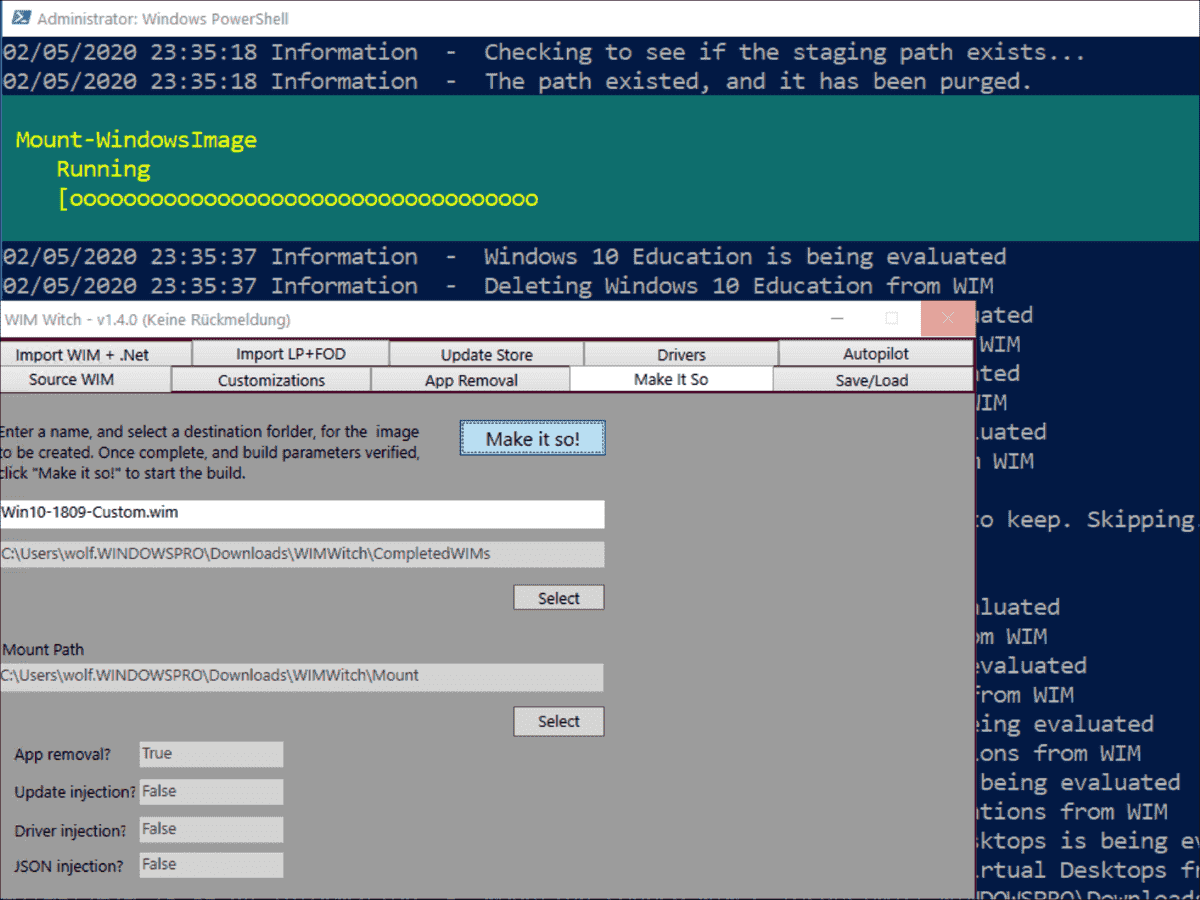Switch to the Source WIM tab
Viewport: 1200px width, 900px height.
[70, 380]
